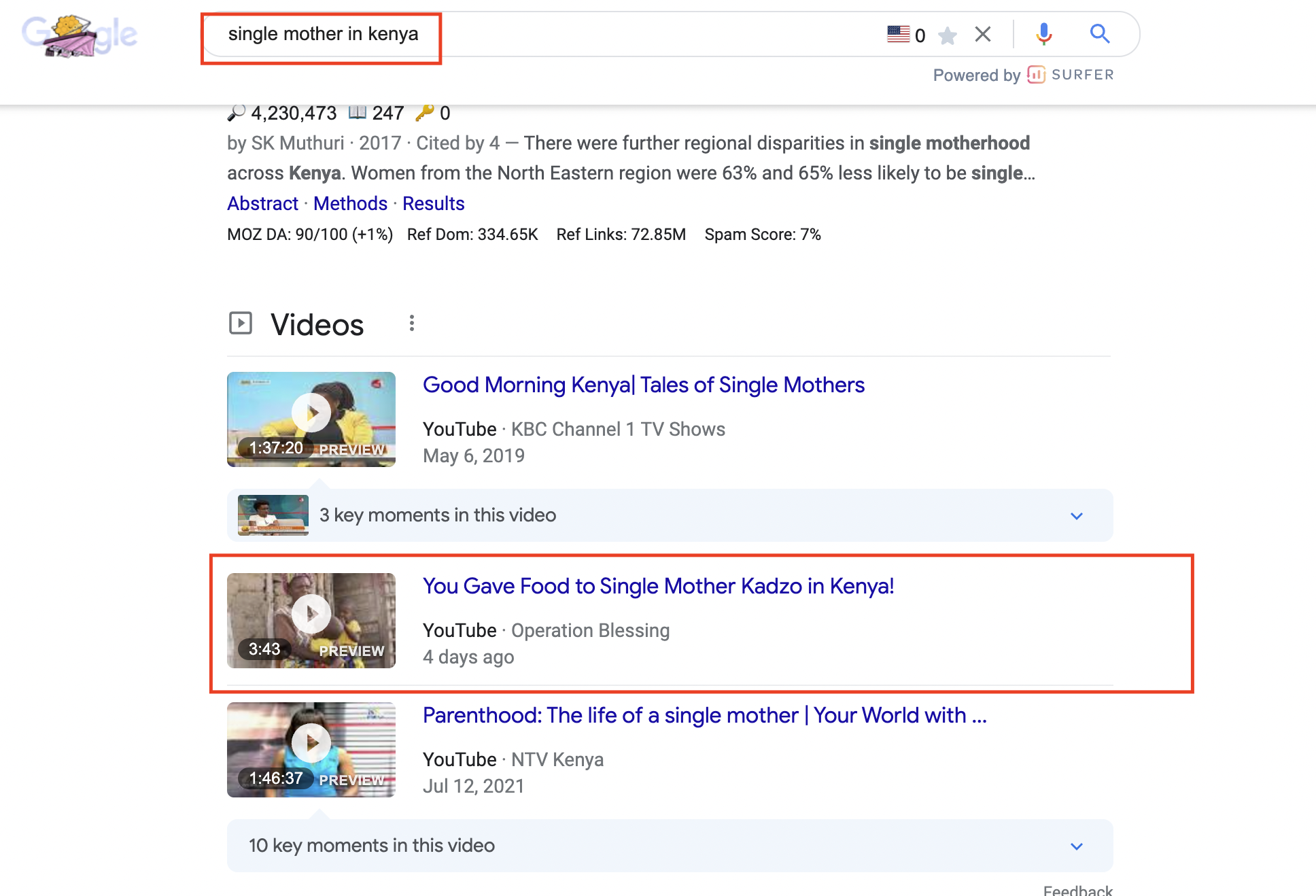1316x896 pixels.
Task: Click the MOZ DA: 90/100 (+1%) metric
Action: click(x=310, y=235)
